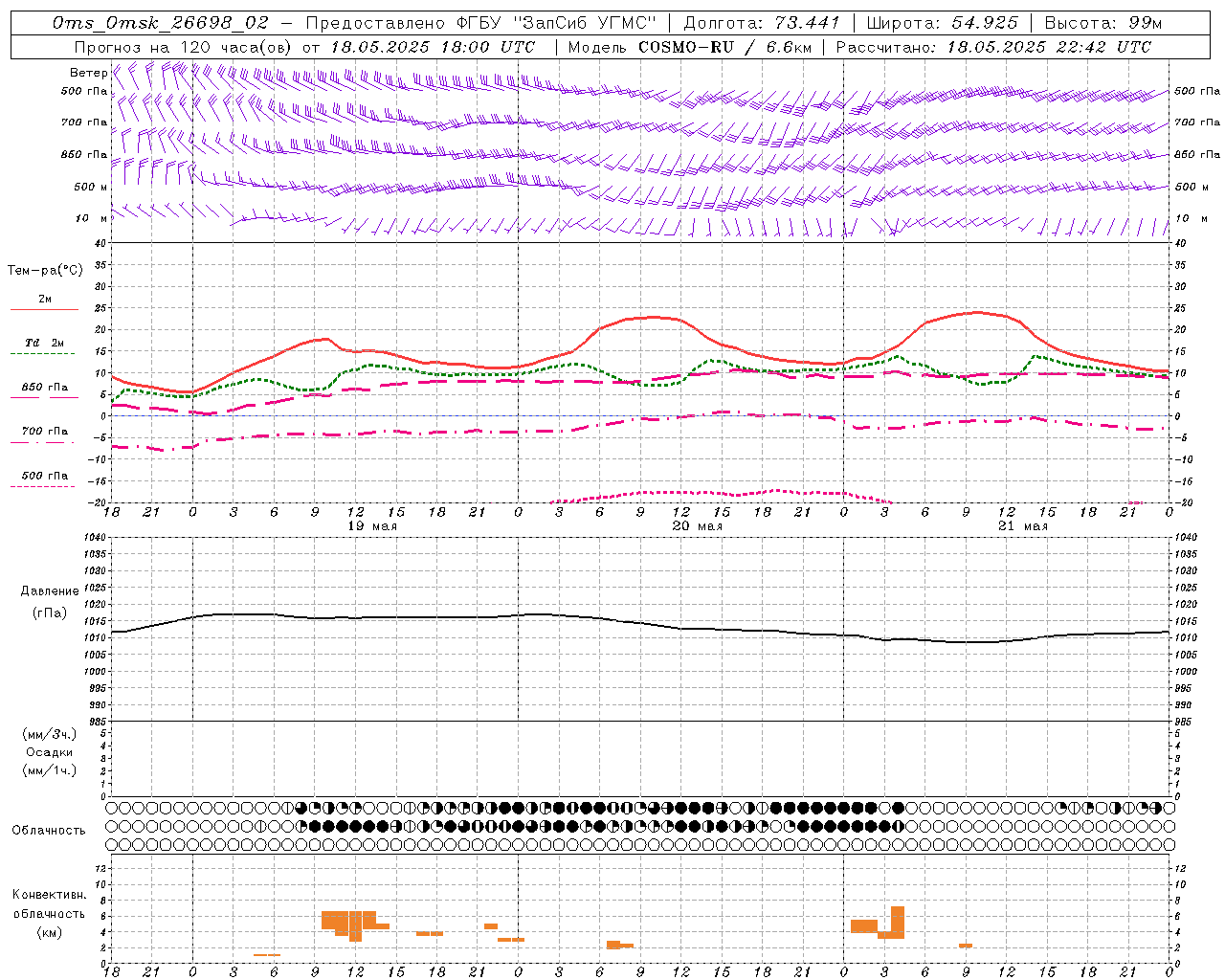Click the Тем-ра(°C) axis title
The height and width of the screenshot is (980, 1225).
click(45, 271)
